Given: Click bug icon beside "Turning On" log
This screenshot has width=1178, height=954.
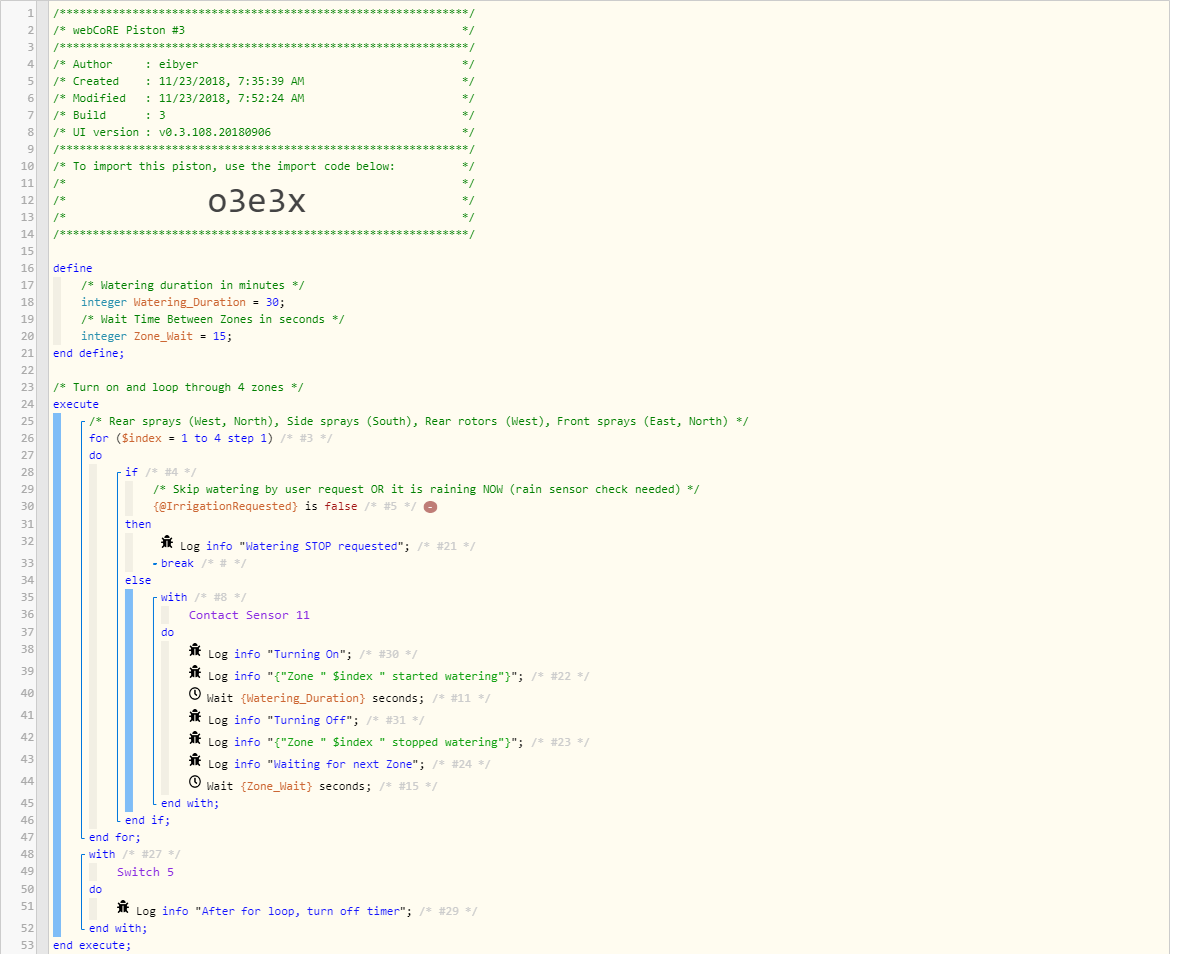Looking at the screenshot, I should (x=195, y=651).
